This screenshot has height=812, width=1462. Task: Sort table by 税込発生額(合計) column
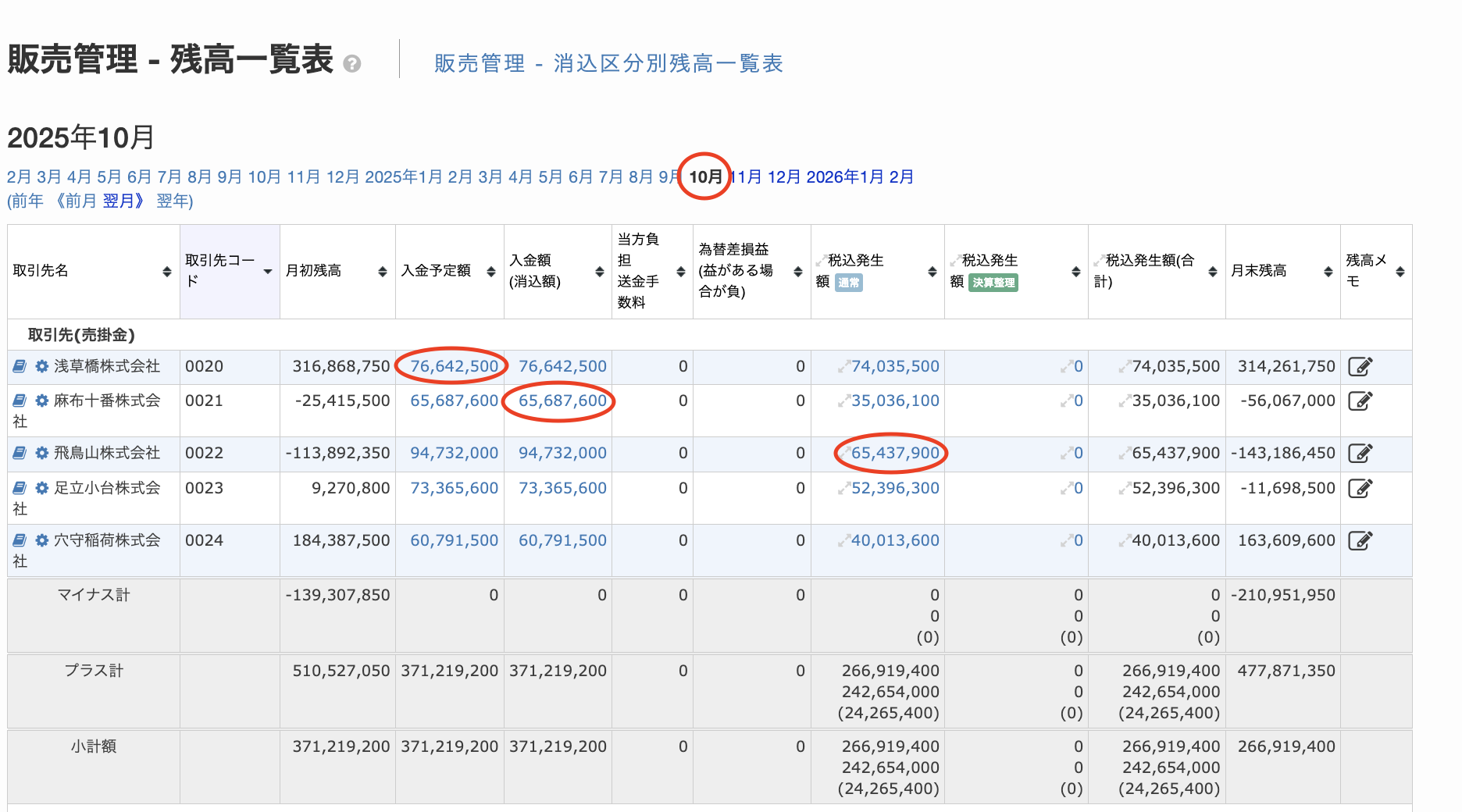pos(1213,272)
